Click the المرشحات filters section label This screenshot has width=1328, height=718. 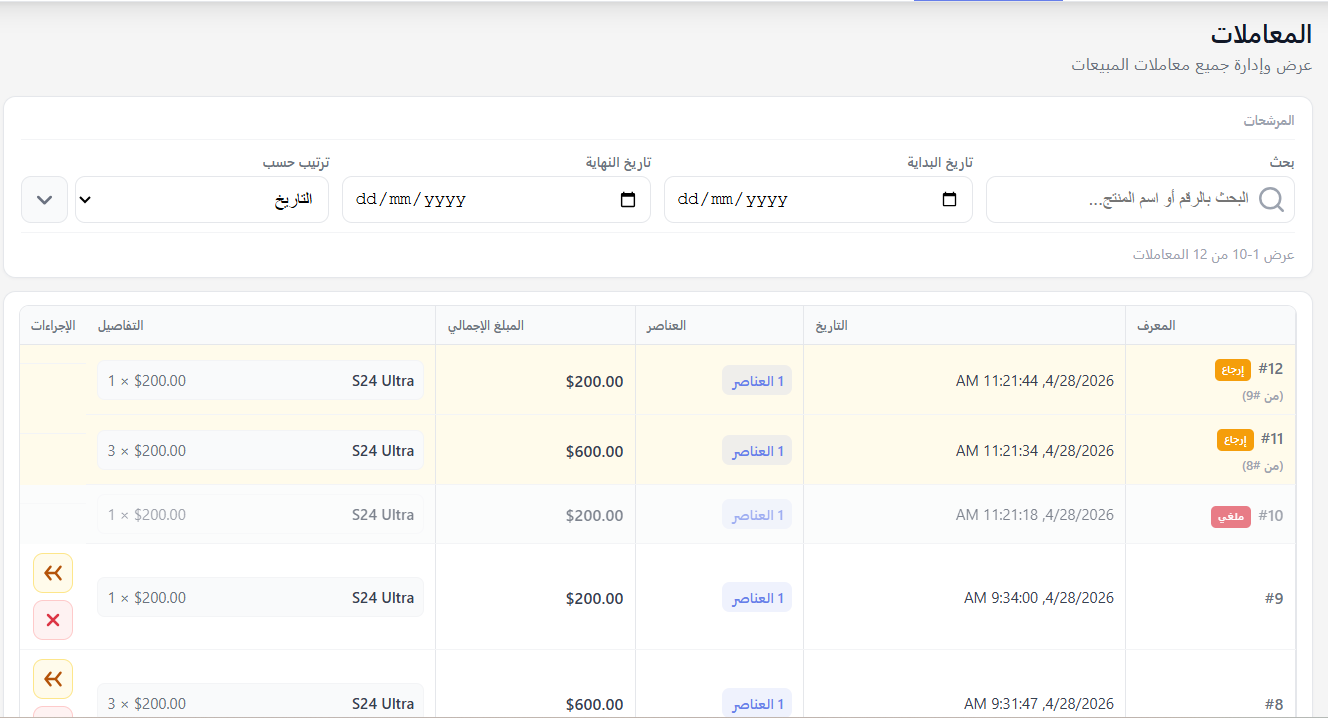(x=1269, y=120)
